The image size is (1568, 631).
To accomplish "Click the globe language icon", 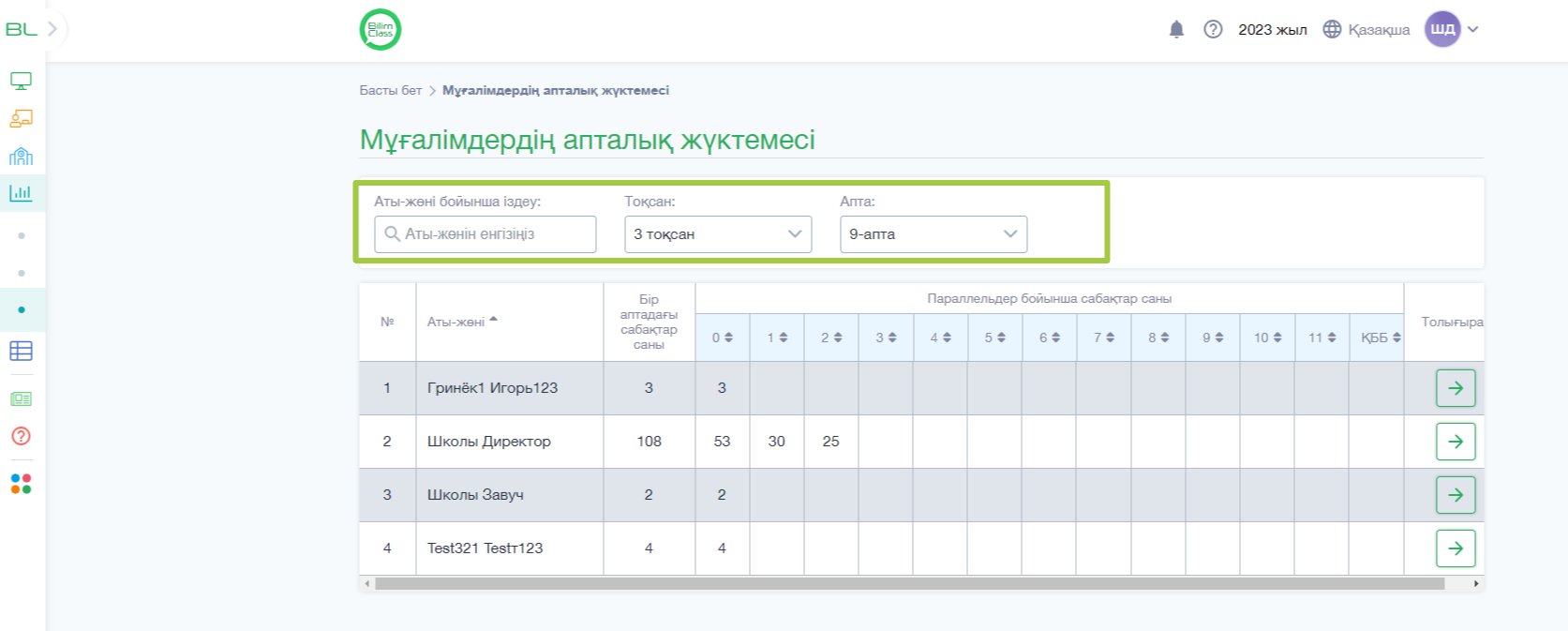I will tap(1332, 29).
